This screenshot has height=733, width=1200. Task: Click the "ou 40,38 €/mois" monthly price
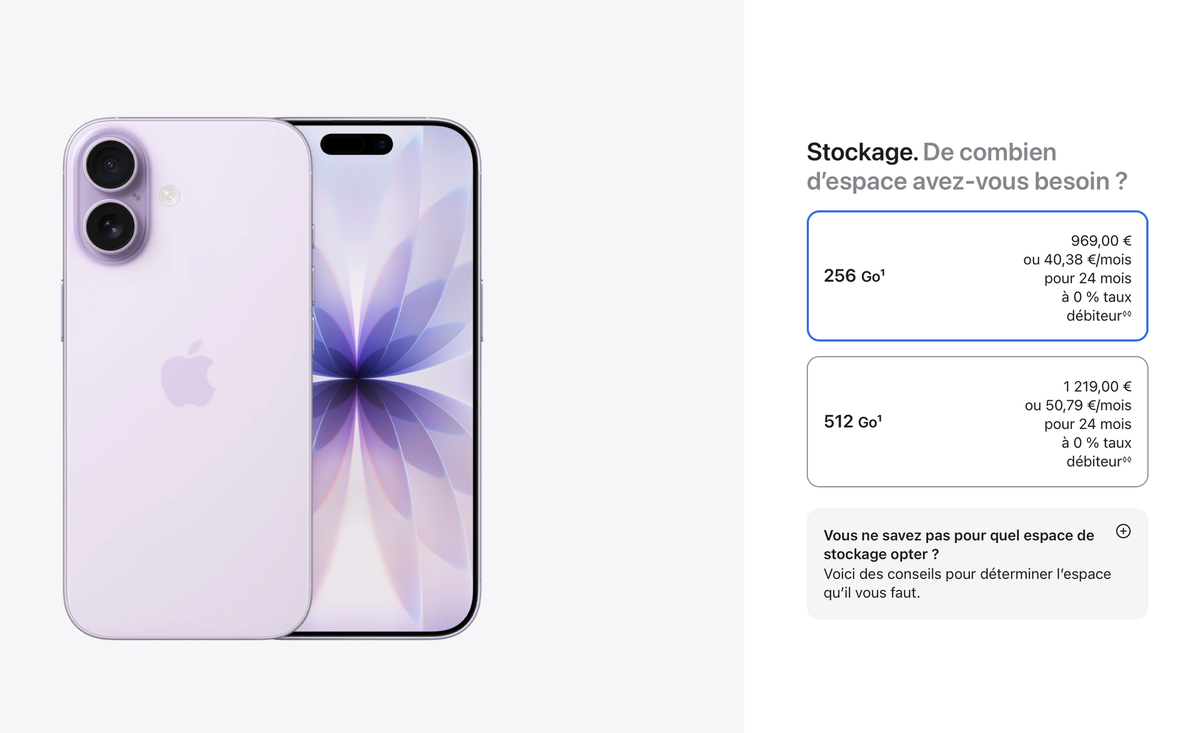(1078, 259)
